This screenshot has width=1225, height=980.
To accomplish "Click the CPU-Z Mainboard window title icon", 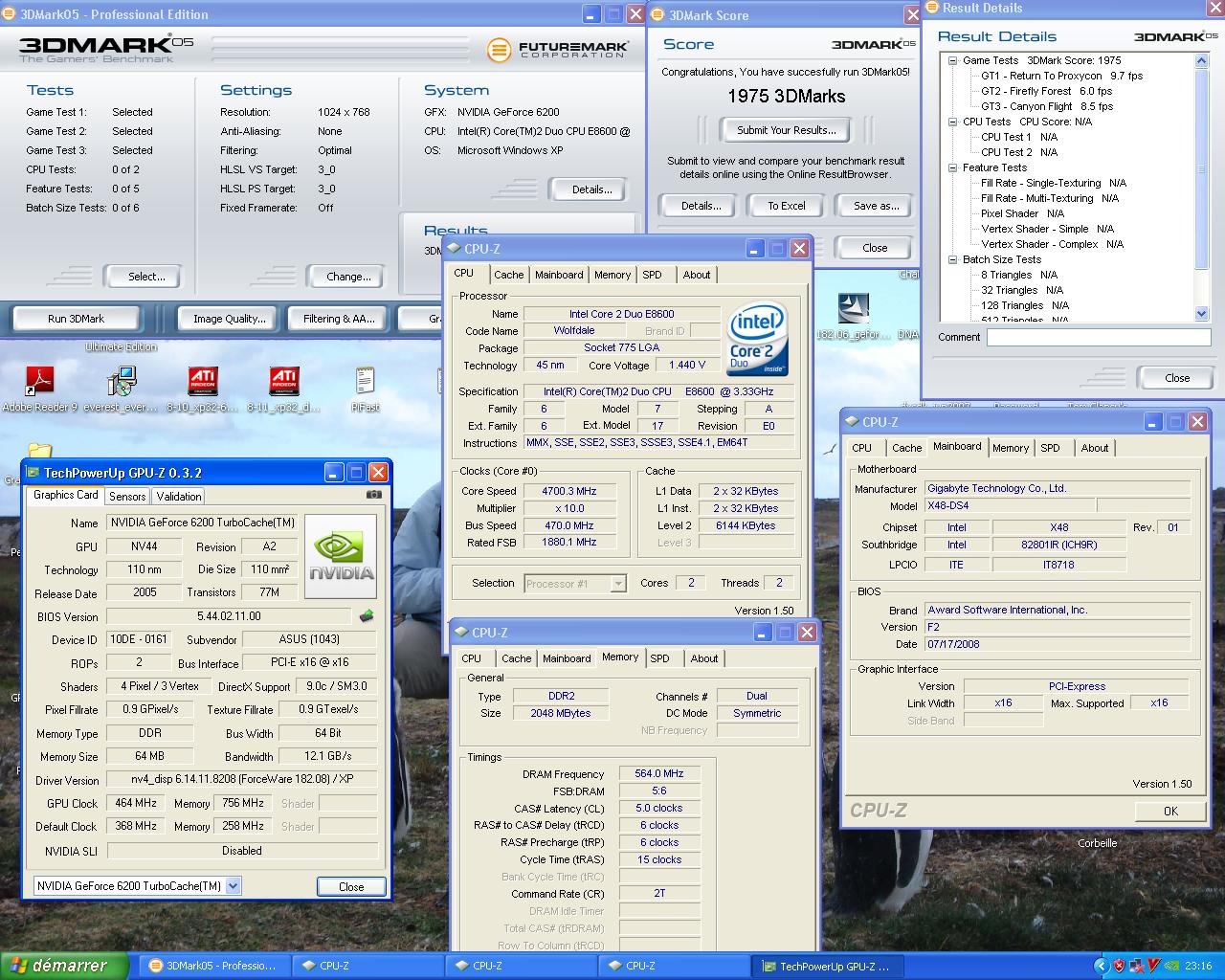I will click(852, 421).
